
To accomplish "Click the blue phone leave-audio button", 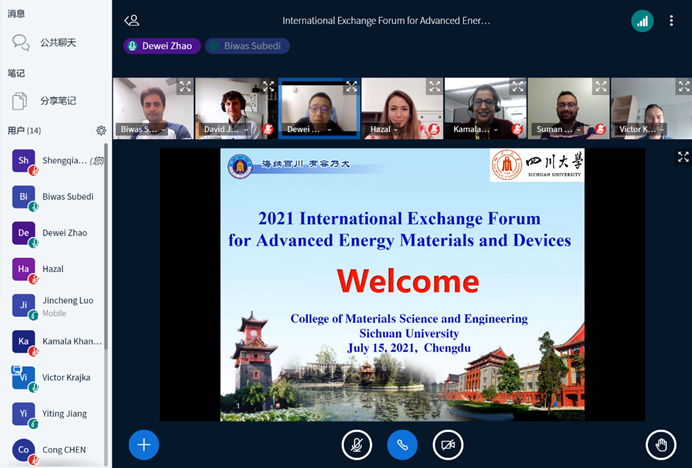I will click(x=402, y=444).
